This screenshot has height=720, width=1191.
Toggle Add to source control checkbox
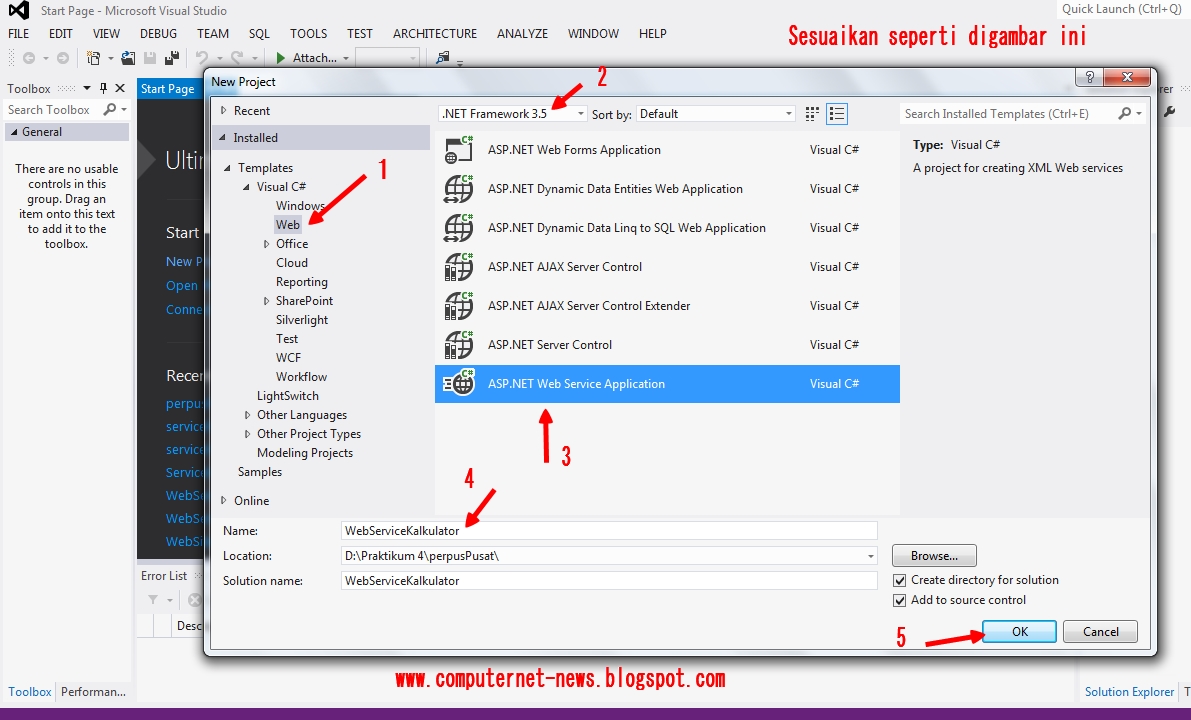tap(900, 600)
